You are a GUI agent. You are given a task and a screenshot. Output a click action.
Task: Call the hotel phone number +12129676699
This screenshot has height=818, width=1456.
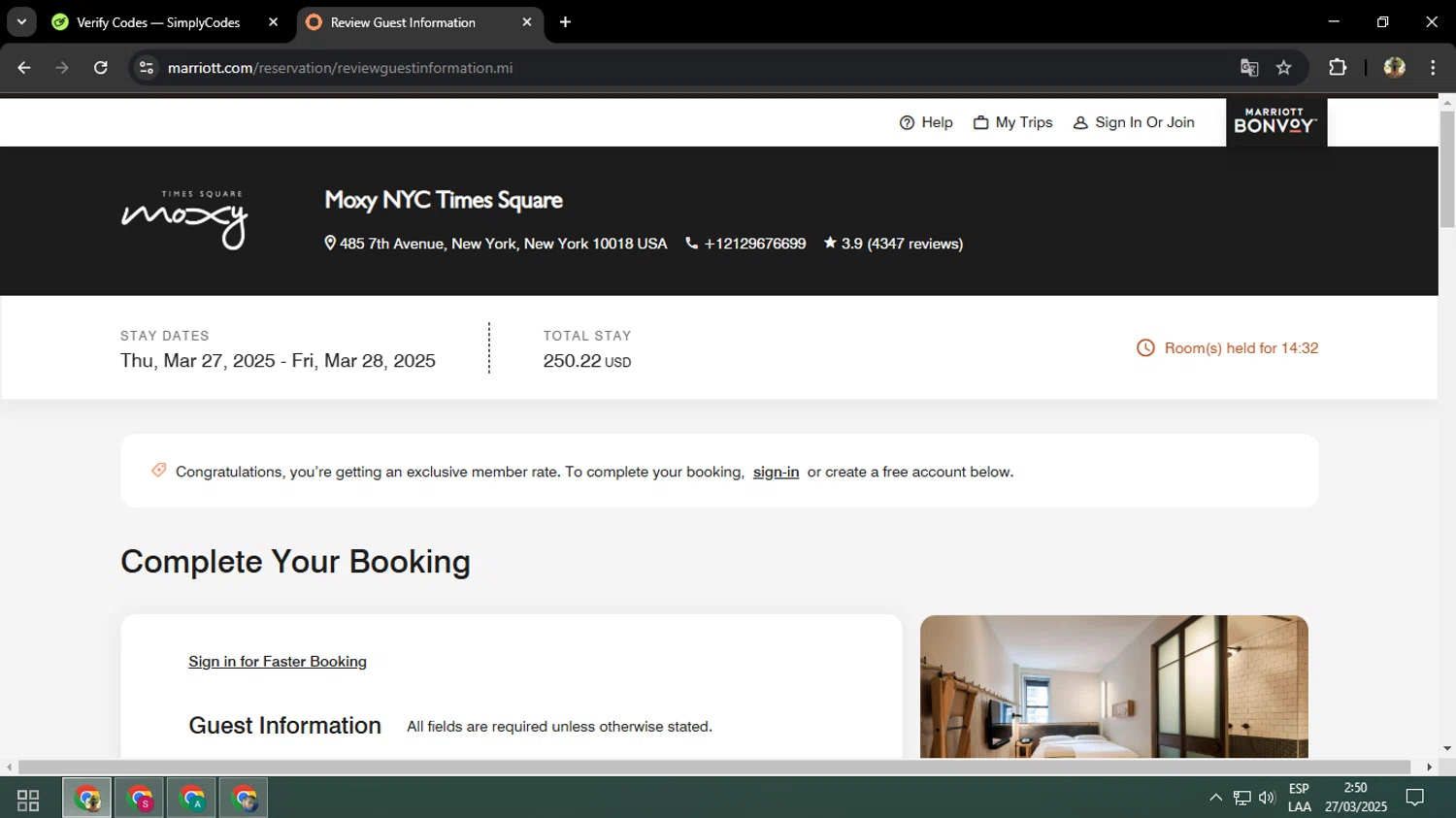(x=745, y=244)
